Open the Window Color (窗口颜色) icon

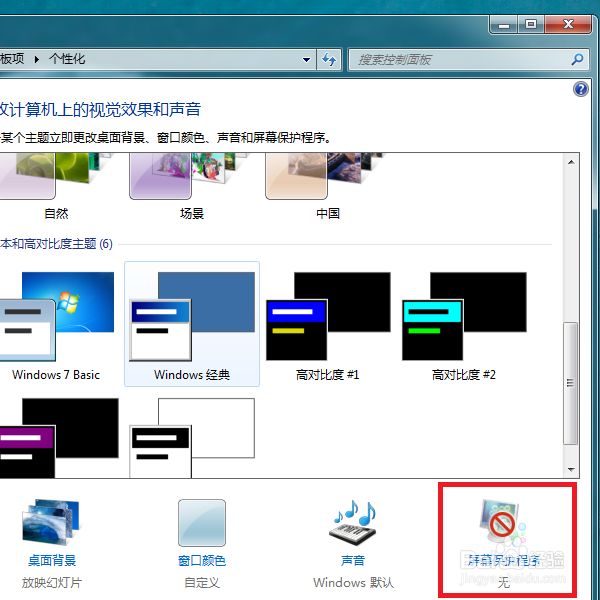pos(202,523)
